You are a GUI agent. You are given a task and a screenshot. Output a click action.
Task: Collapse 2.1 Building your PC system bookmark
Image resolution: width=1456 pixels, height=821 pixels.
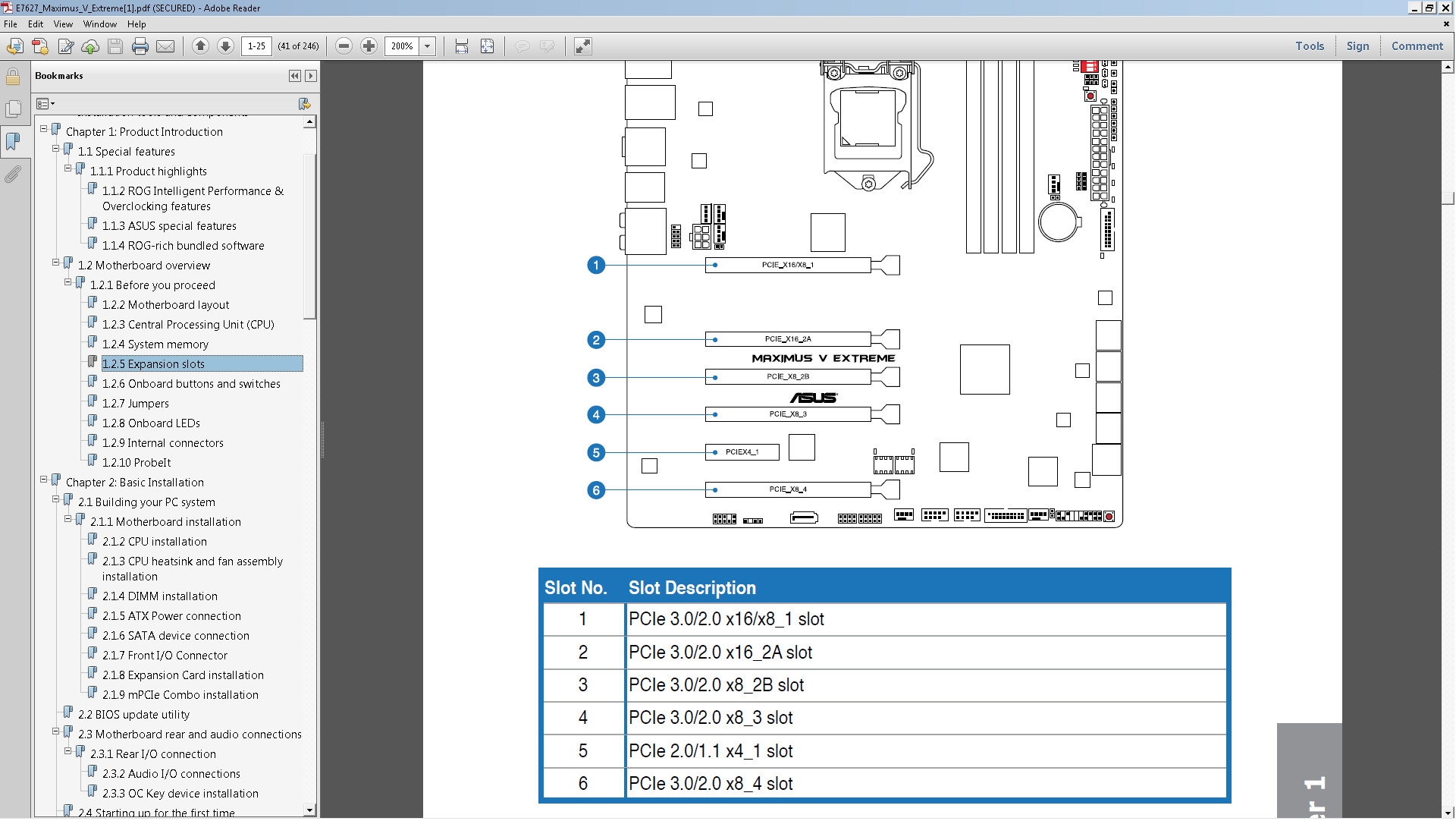[x=56, y=499]
